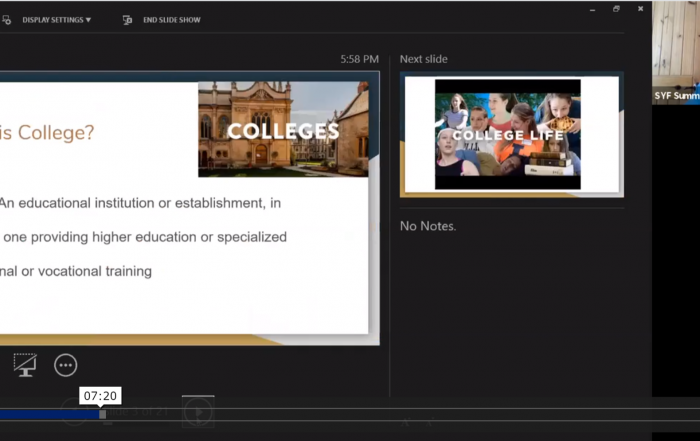Select the College Life next slide thumbnail
Screen dimensions: 700x441
point(507,134)
